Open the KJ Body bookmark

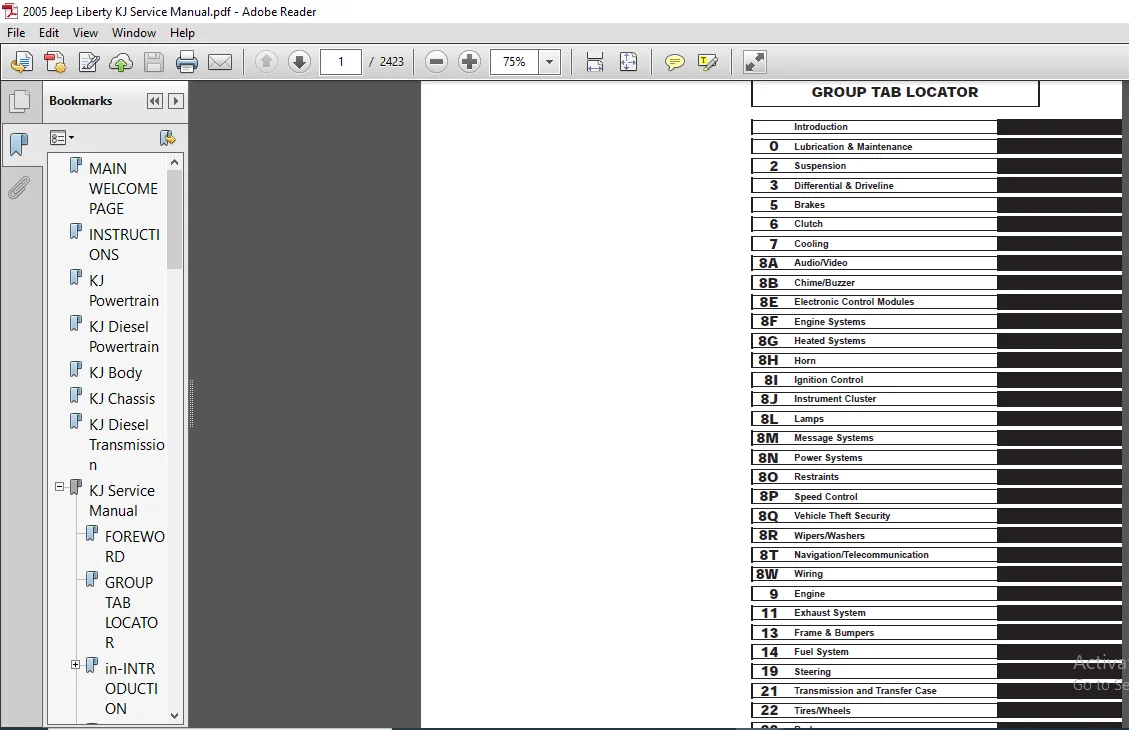(115, 373)
